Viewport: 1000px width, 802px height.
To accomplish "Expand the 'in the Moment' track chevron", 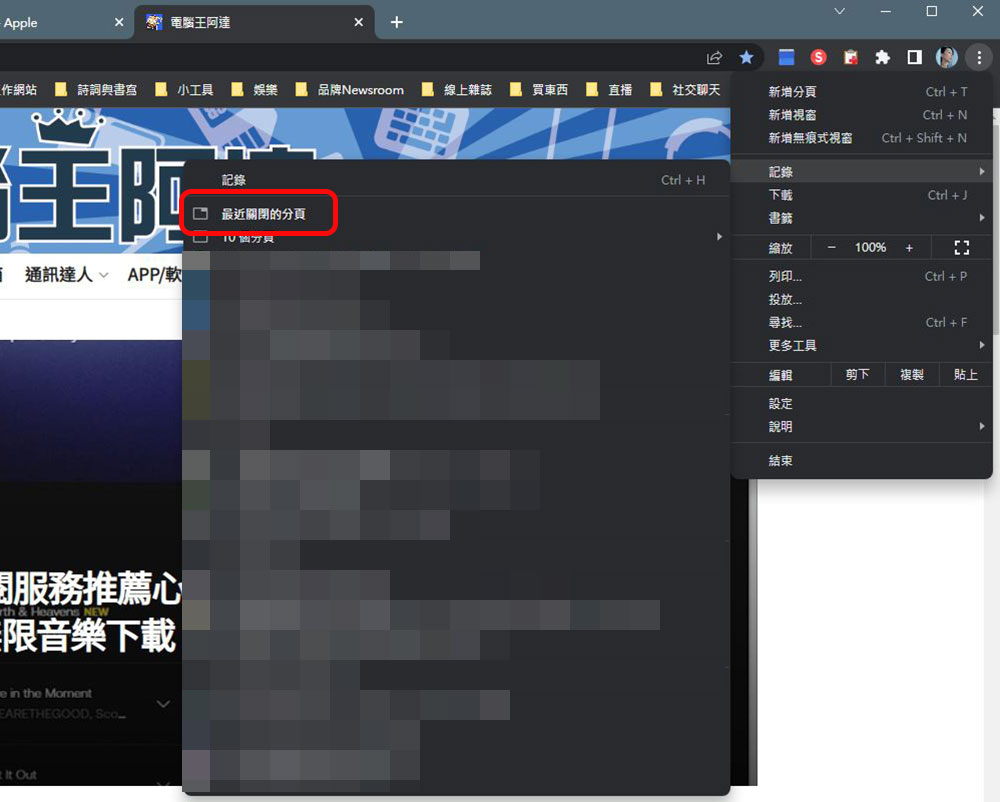I will pyautogui.click(x=163, y=704).
